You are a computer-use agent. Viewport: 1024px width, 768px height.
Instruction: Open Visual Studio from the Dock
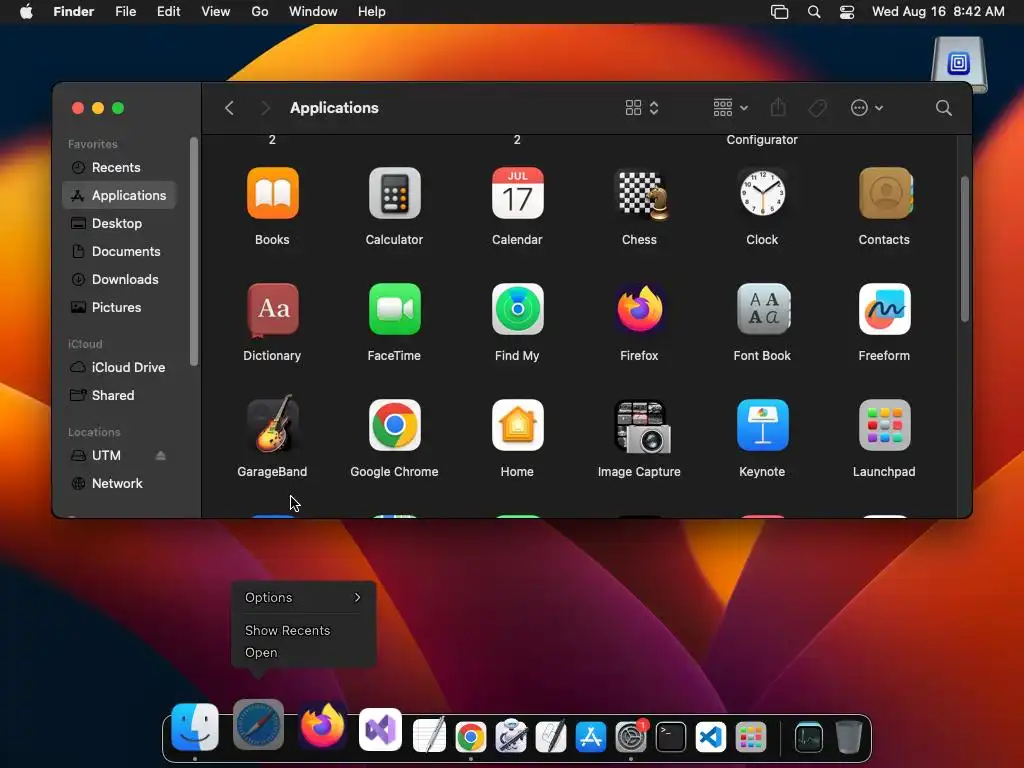click(x=380, y=729)
